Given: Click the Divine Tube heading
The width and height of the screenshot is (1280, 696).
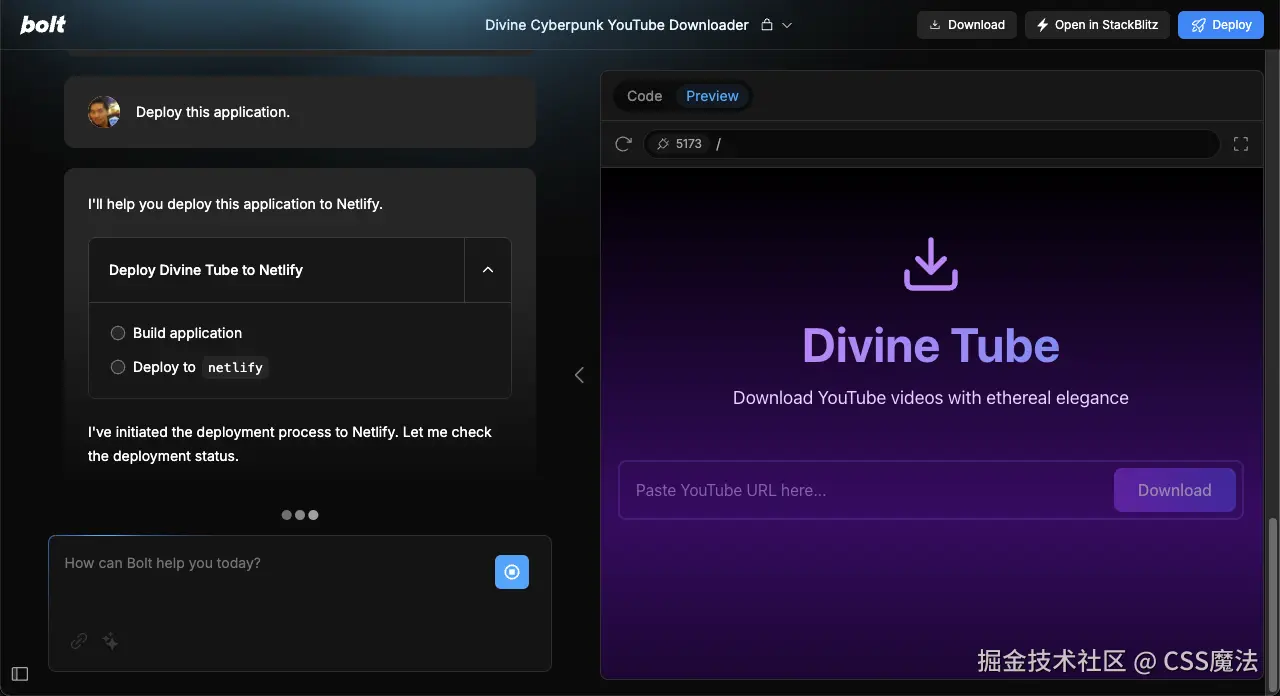Looking at the screenshot, I should click(931, 345).
